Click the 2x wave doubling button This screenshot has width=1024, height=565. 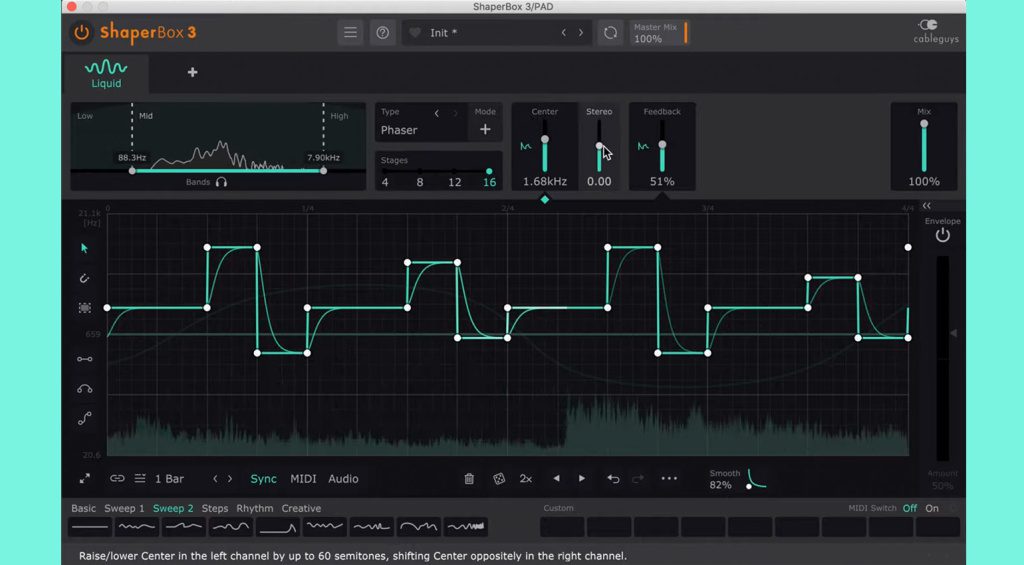[x=526, y=479]
